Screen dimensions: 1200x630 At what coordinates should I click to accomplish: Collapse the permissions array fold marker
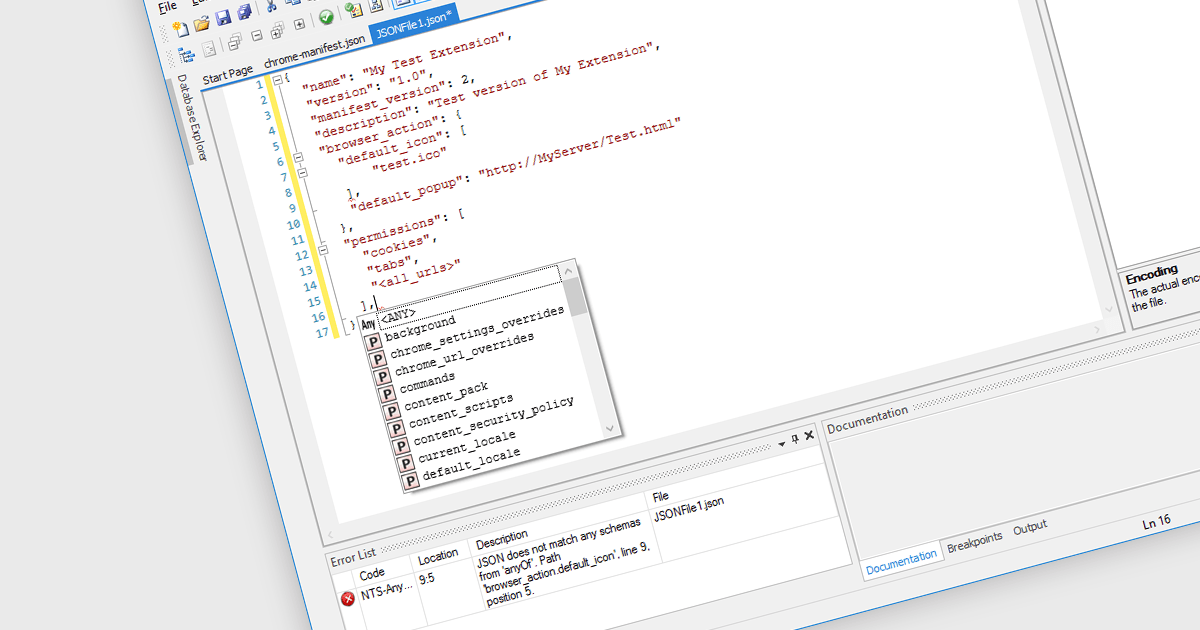click(x=324, y=248)
